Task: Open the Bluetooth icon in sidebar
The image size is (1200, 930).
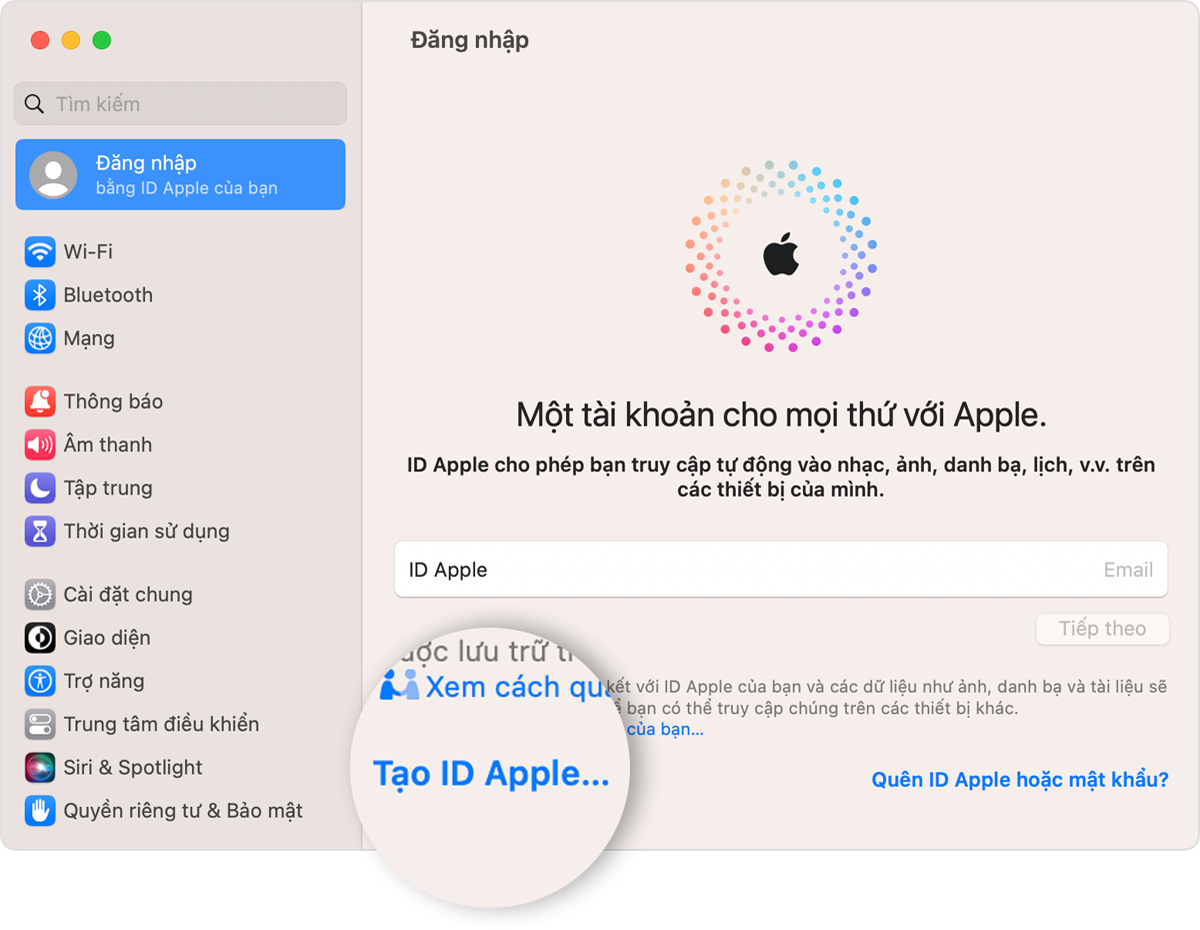Action: tap(39, 295)
